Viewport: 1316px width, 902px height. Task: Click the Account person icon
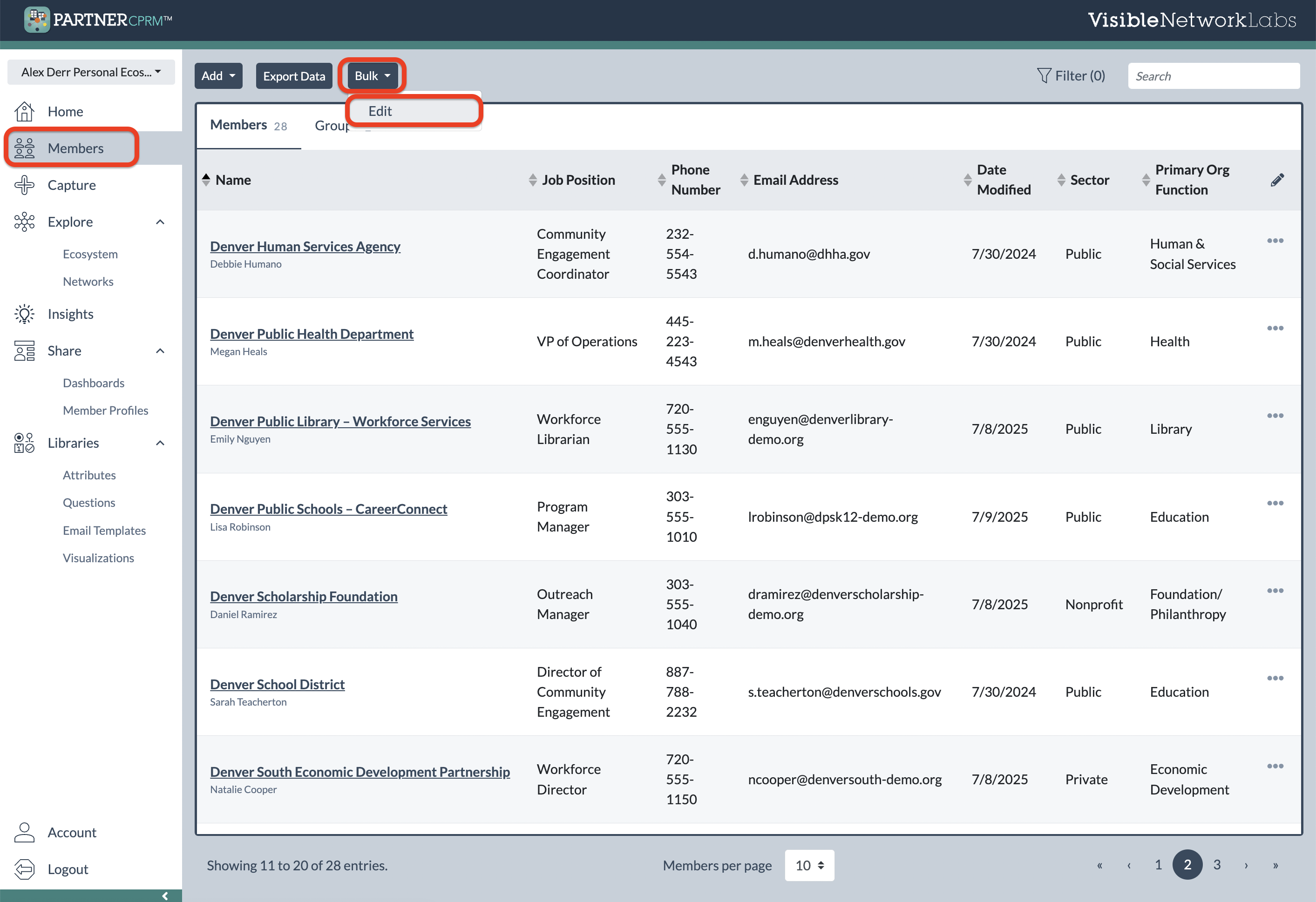pos(24,832)
